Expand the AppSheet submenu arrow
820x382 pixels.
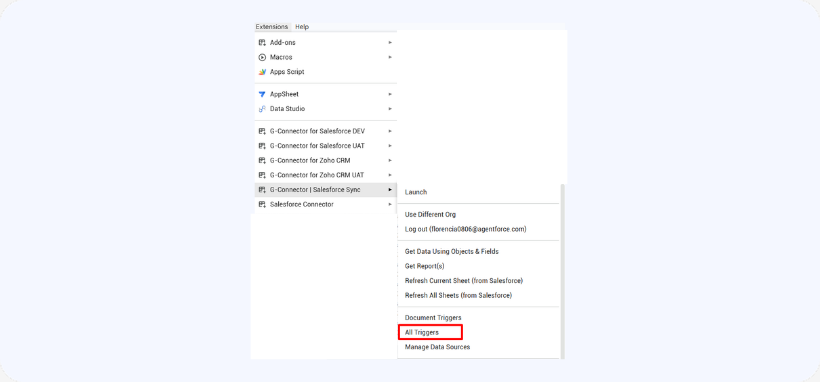coord(390,94)
